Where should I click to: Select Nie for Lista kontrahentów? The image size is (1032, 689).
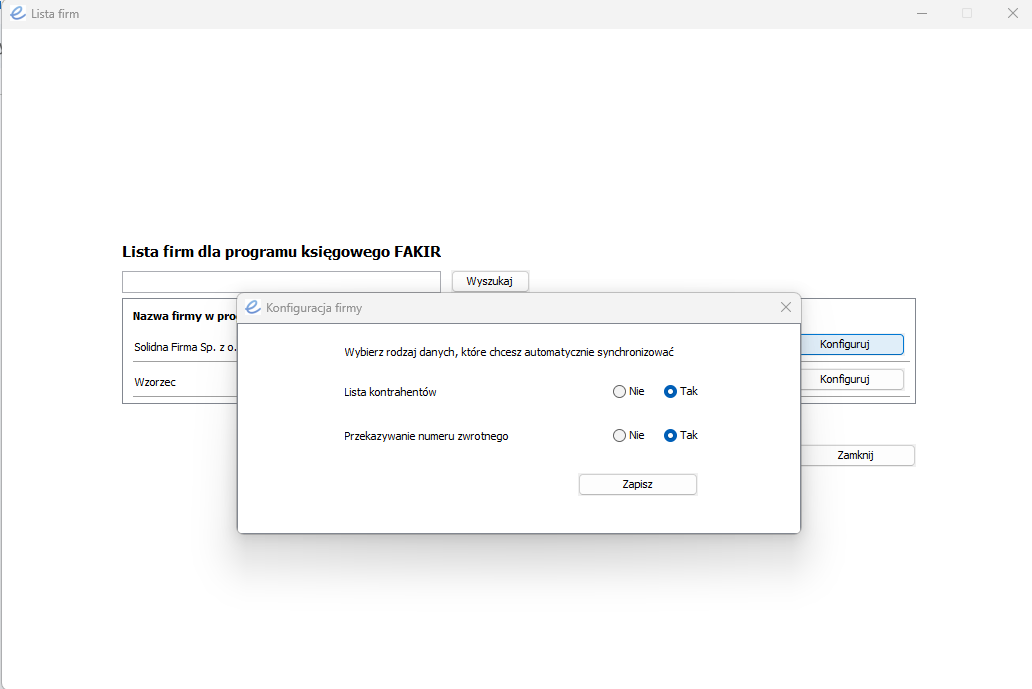point(619,392)
